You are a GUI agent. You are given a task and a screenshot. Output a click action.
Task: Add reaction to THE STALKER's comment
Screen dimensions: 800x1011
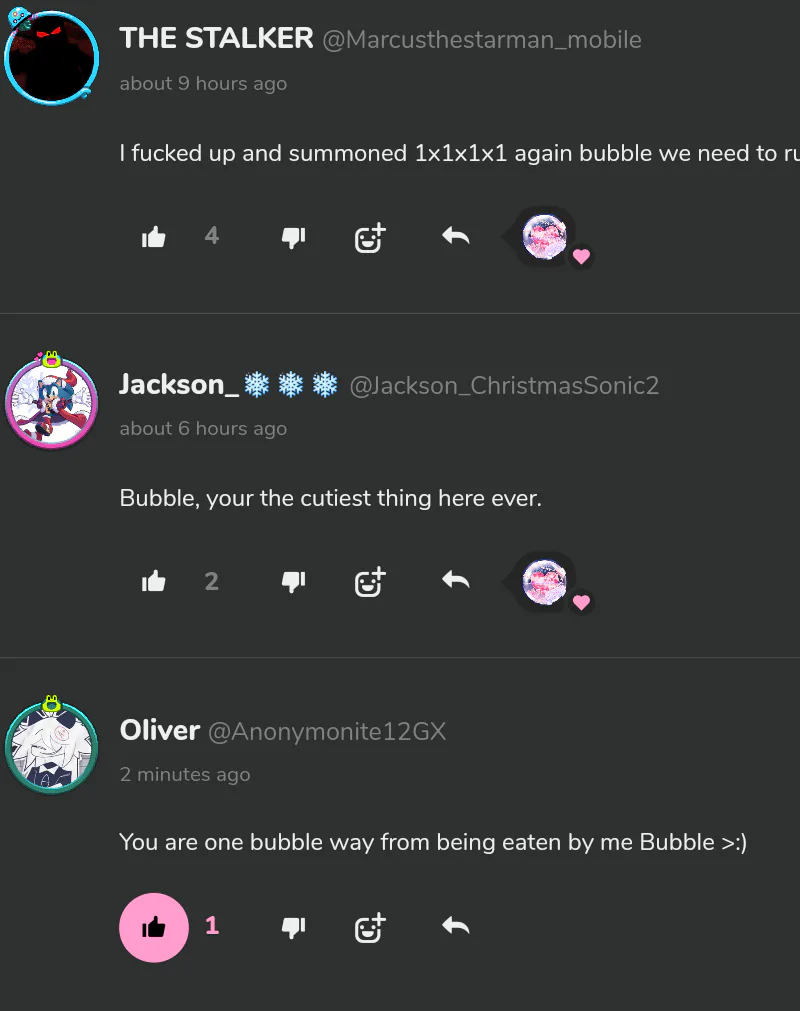pyautogui.click(x=370, y=237)
